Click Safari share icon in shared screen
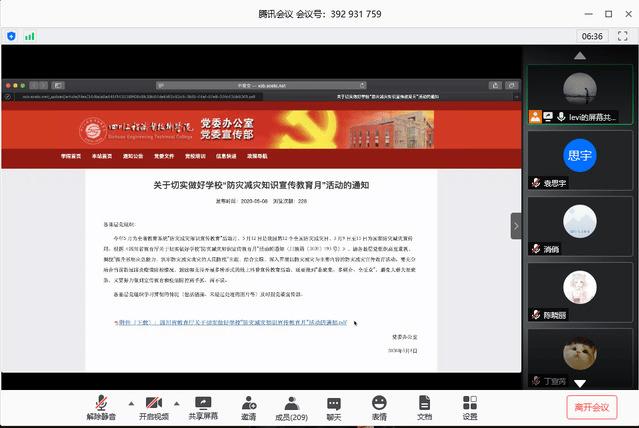This screenshot has width=639, height=428. point(495,85)
